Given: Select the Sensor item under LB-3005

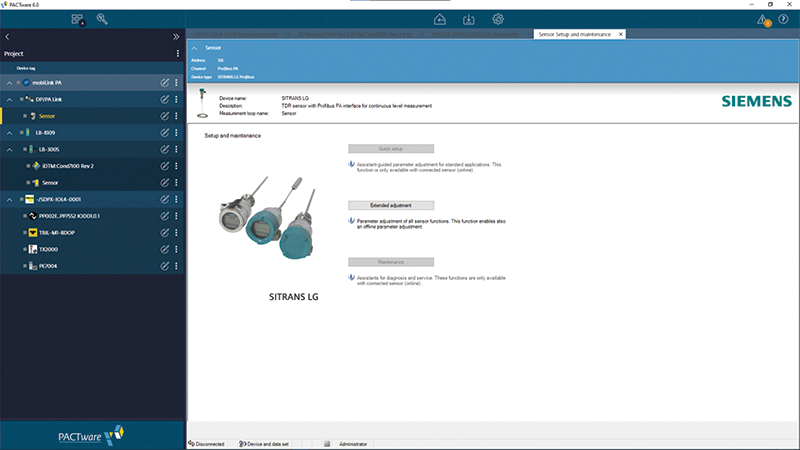Looking at the screenshot, I should pos(50,183).
